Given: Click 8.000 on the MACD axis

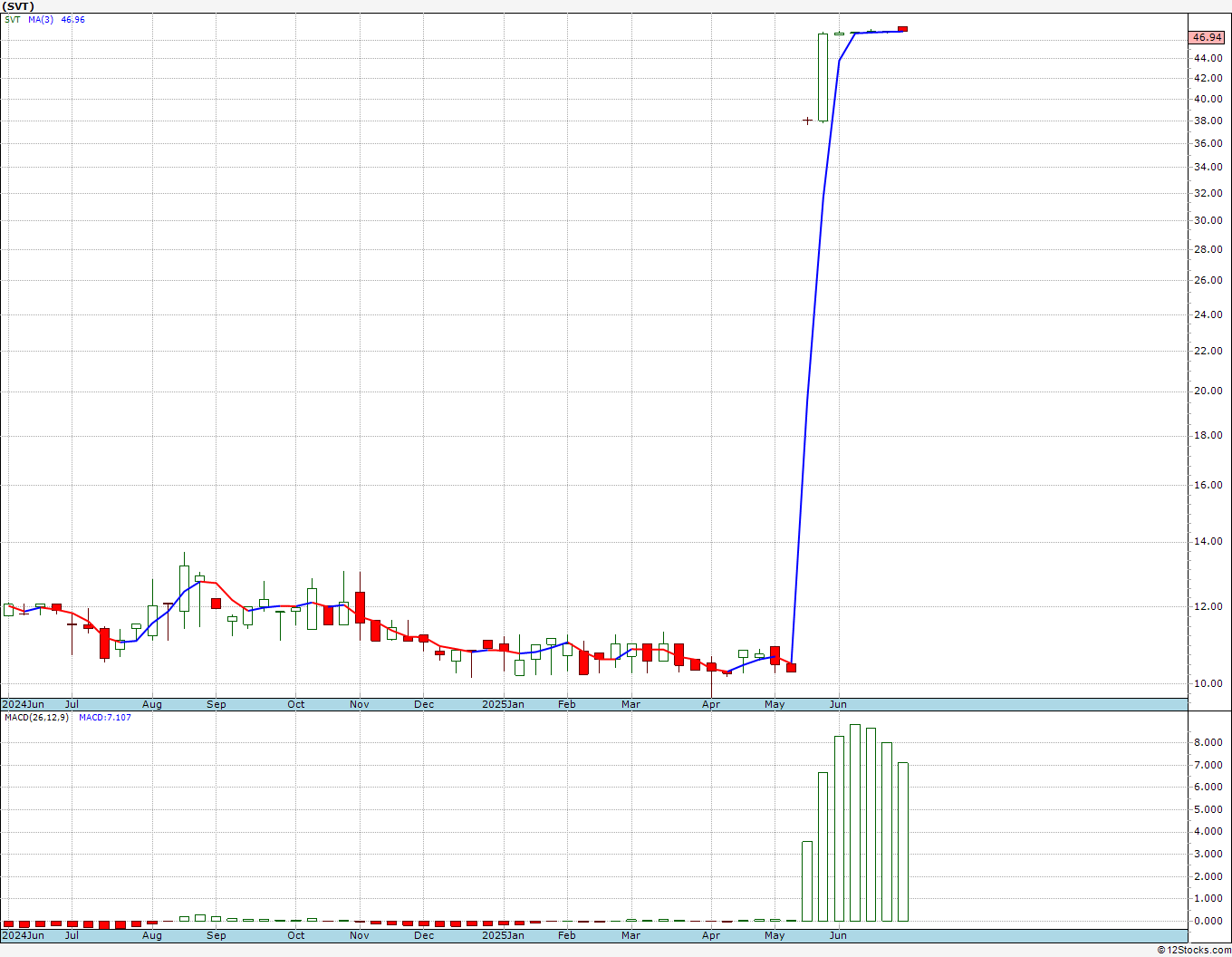Looking at the screenshot, I should tap(1208, 742).
